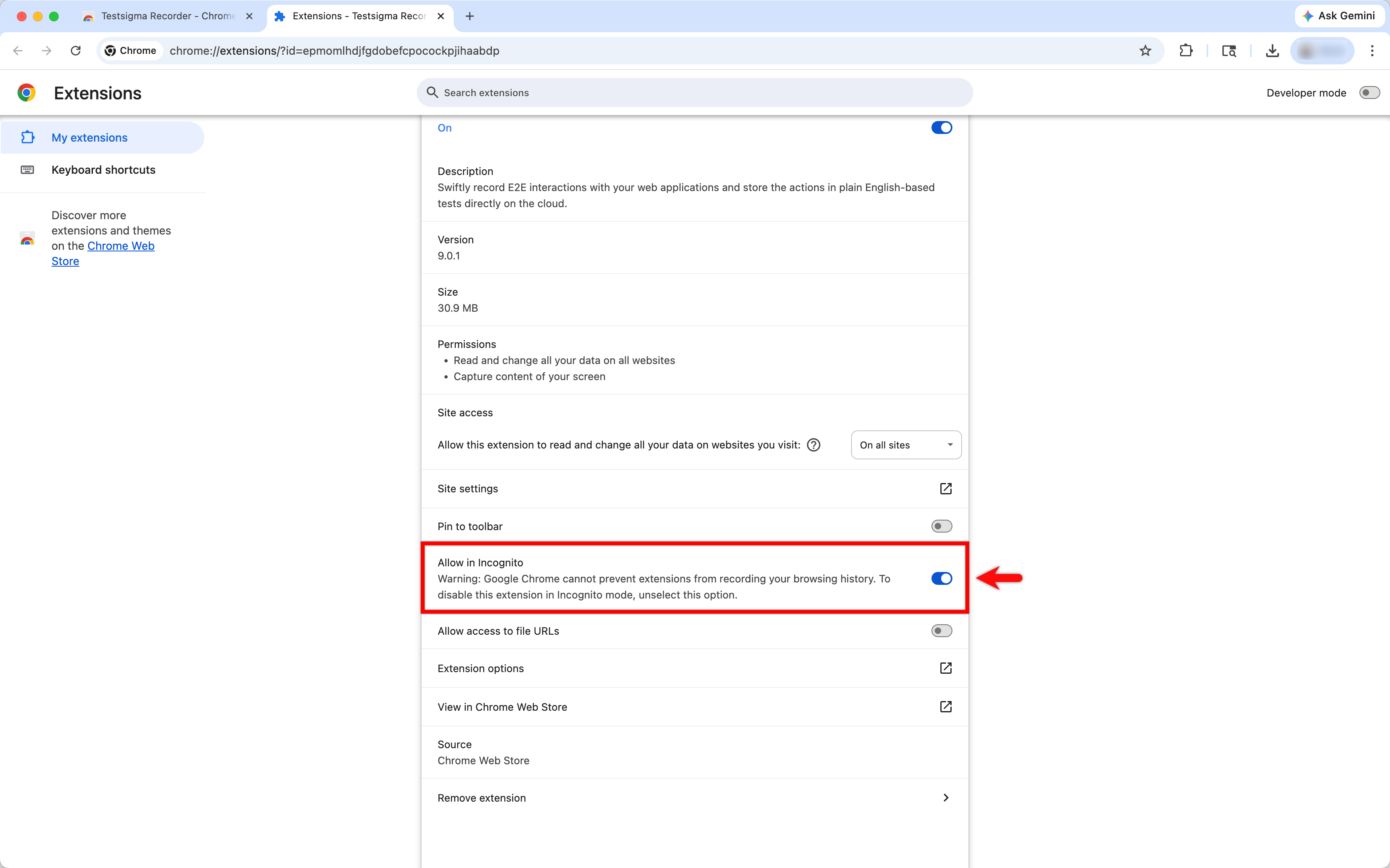Click the My extensions puzzle icon
1390x868 pixels.
pyautogui.click(x=27, y=137)
